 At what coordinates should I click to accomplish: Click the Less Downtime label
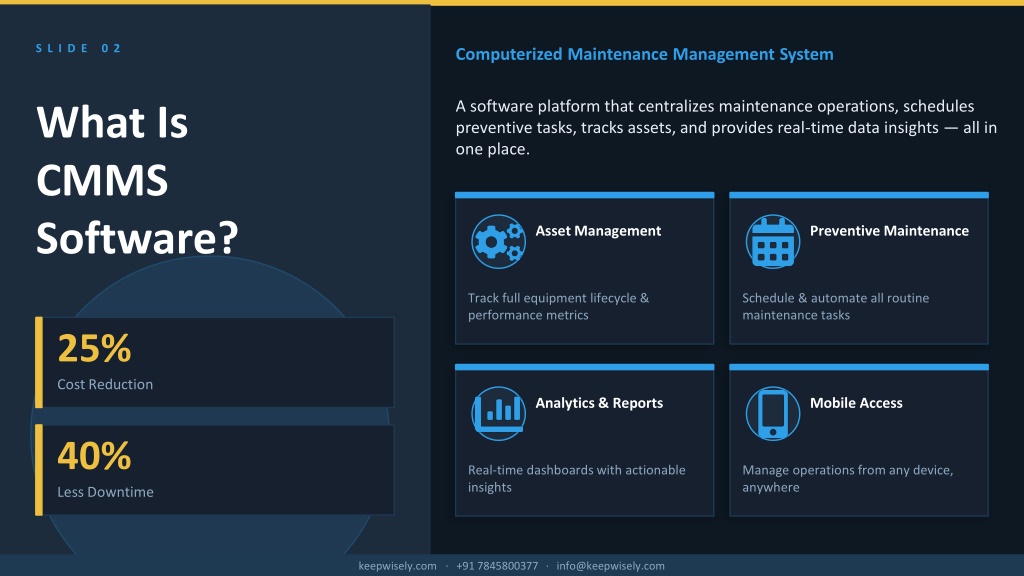105,492
